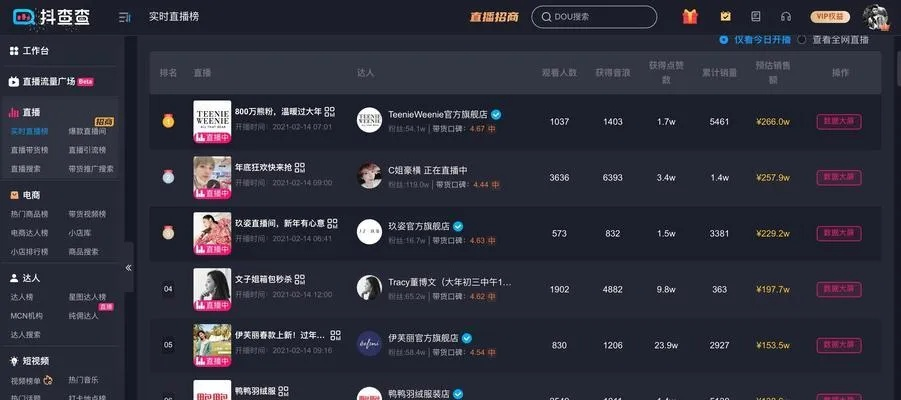Click 数据大屏 button for 伊芙丽 row
Viewport: 901px width, 400px height.
pos(839,345)
